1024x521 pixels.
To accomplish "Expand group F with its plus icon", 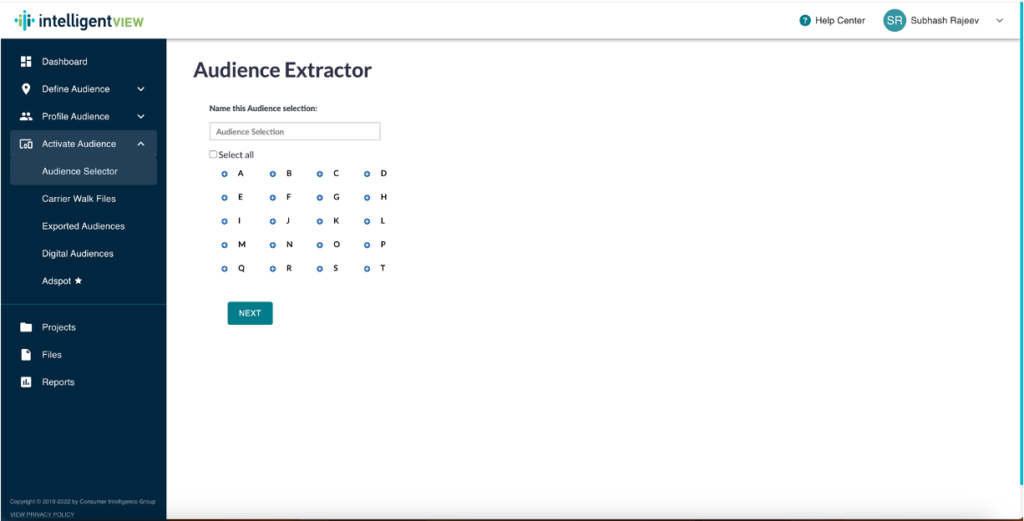I will 273,197.
